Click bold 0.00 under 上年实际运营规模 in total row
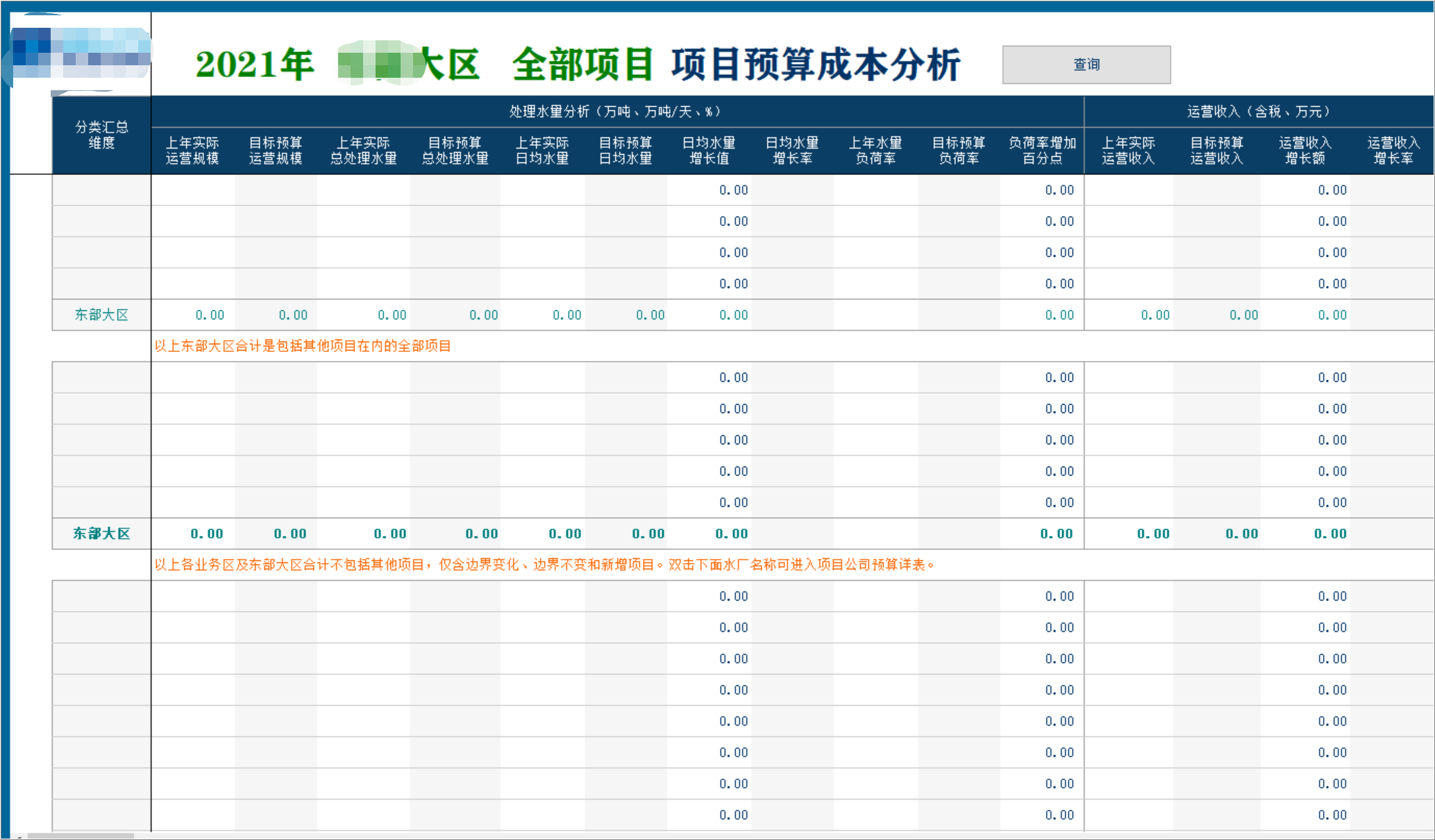 [207, 534]
